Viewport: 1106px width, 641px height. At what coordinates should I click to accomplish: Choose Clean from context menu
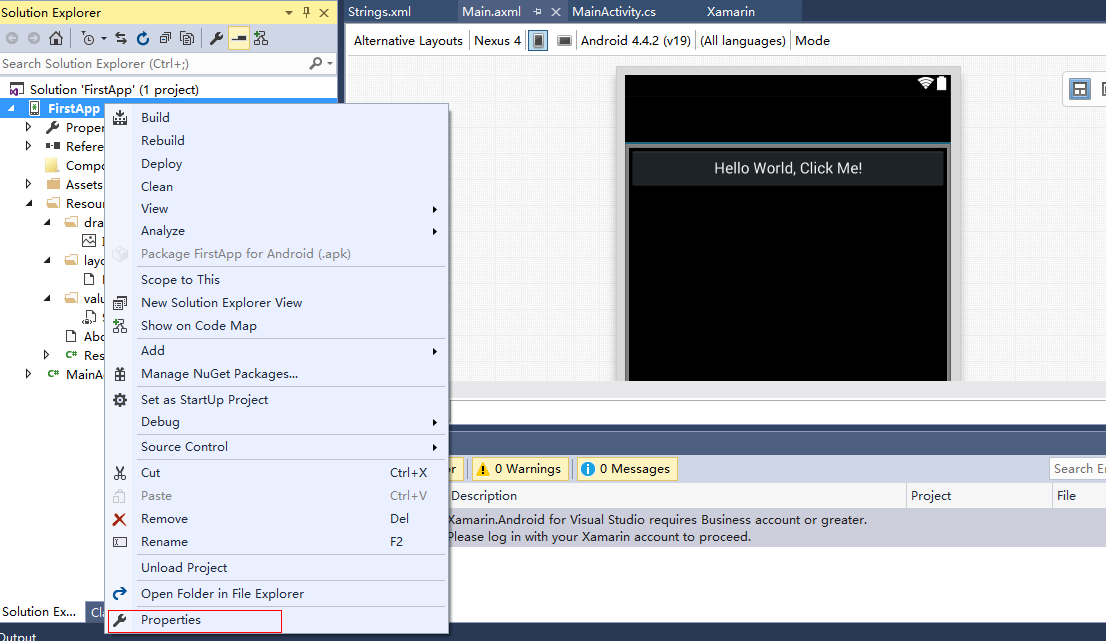click(276, 186)
